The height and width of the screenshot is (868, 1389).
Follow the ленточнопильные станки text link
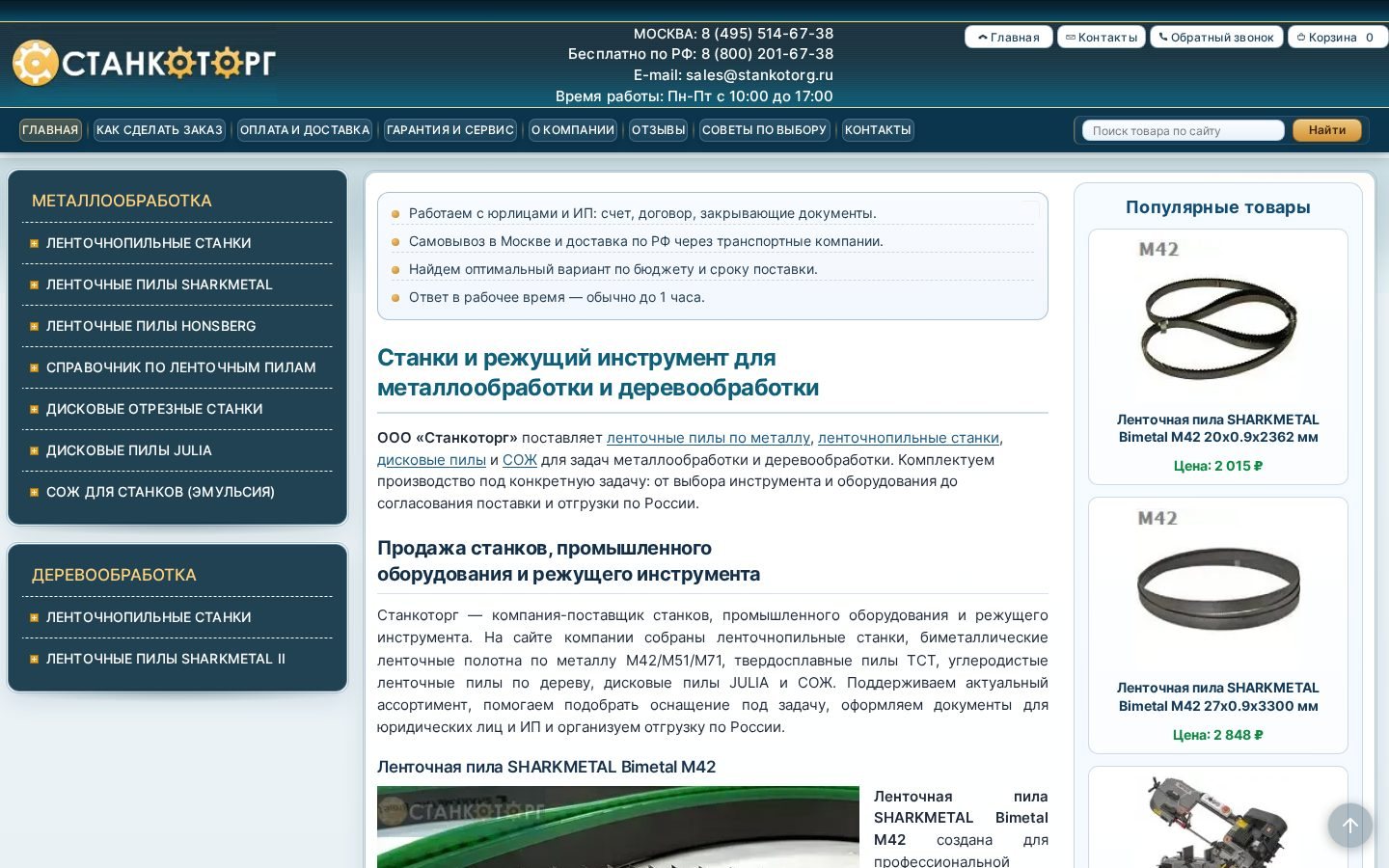pos(909,438)
